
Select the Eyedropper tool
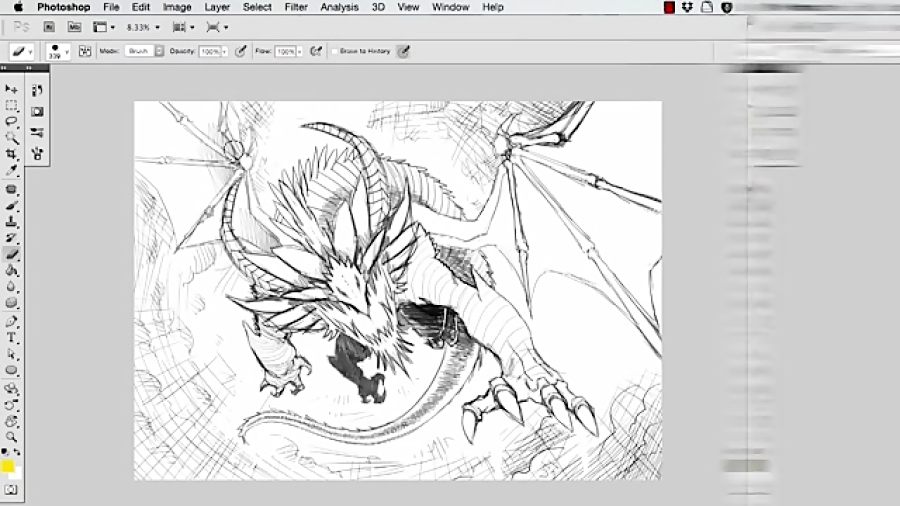pos(11,170)
